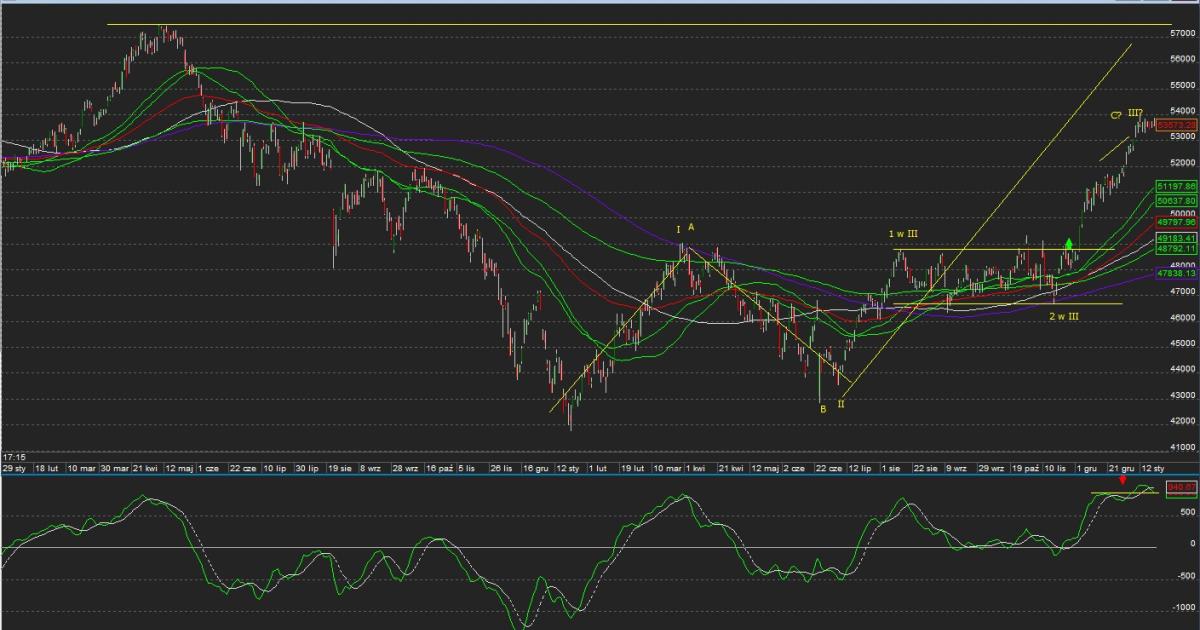Viewport: 1200px width, 630px height.
Task: Click "16 paź" on the date axis
Action: tap(439, 468)
